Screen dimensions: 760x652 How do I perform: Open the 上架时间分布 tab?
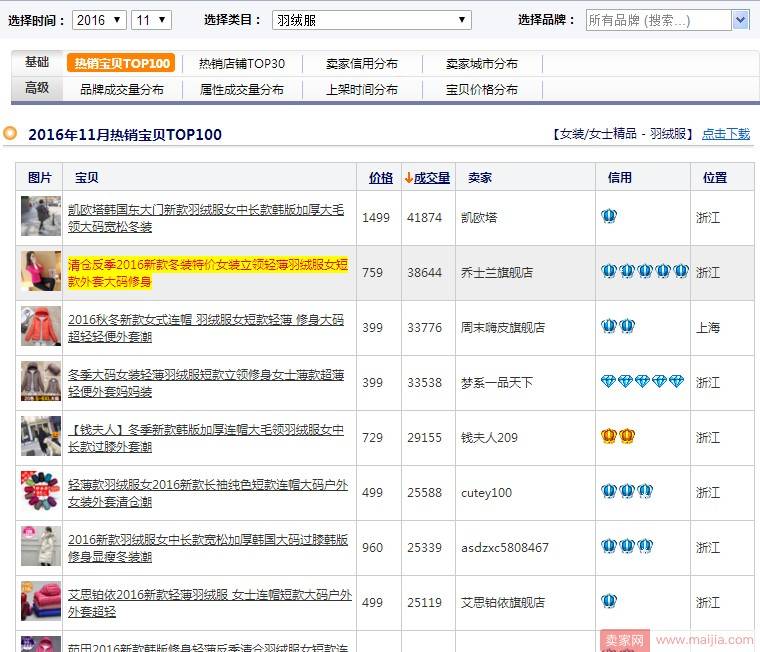(x=362, y=90)
